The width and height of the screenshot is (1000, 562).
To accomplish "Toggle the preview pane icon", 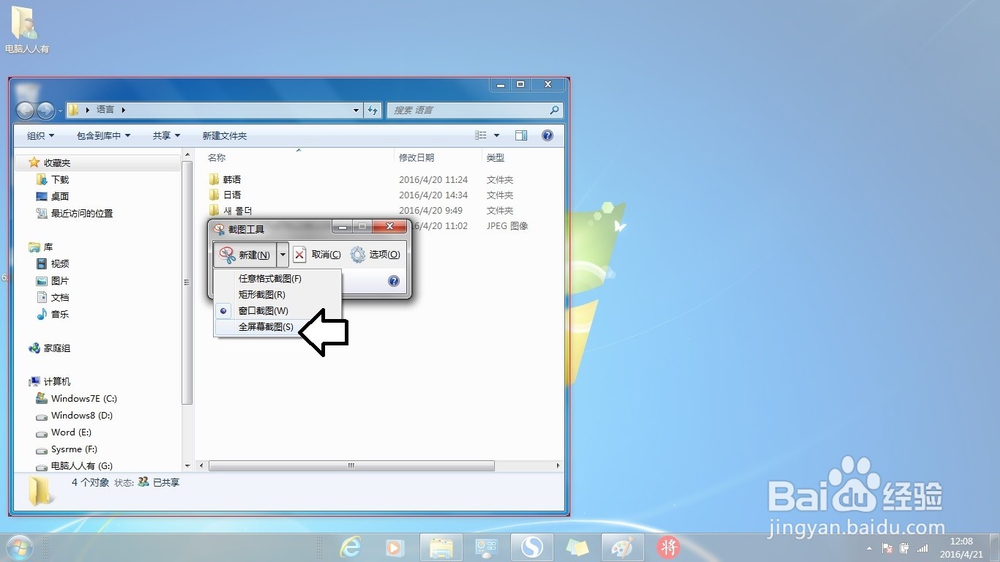I will click(x=521, y=135).
